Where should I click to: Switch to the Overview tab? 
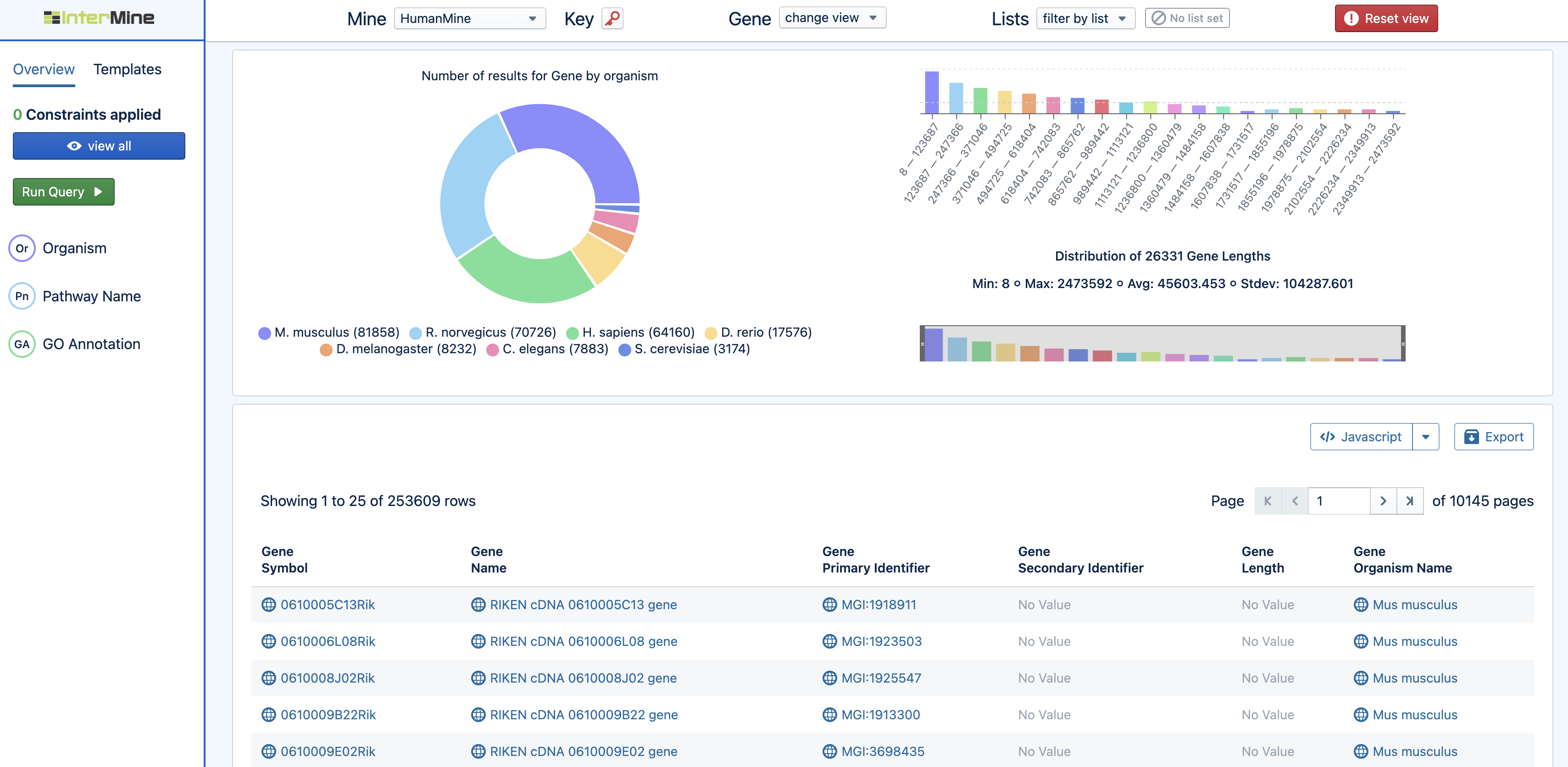click(x=43, y=69)
